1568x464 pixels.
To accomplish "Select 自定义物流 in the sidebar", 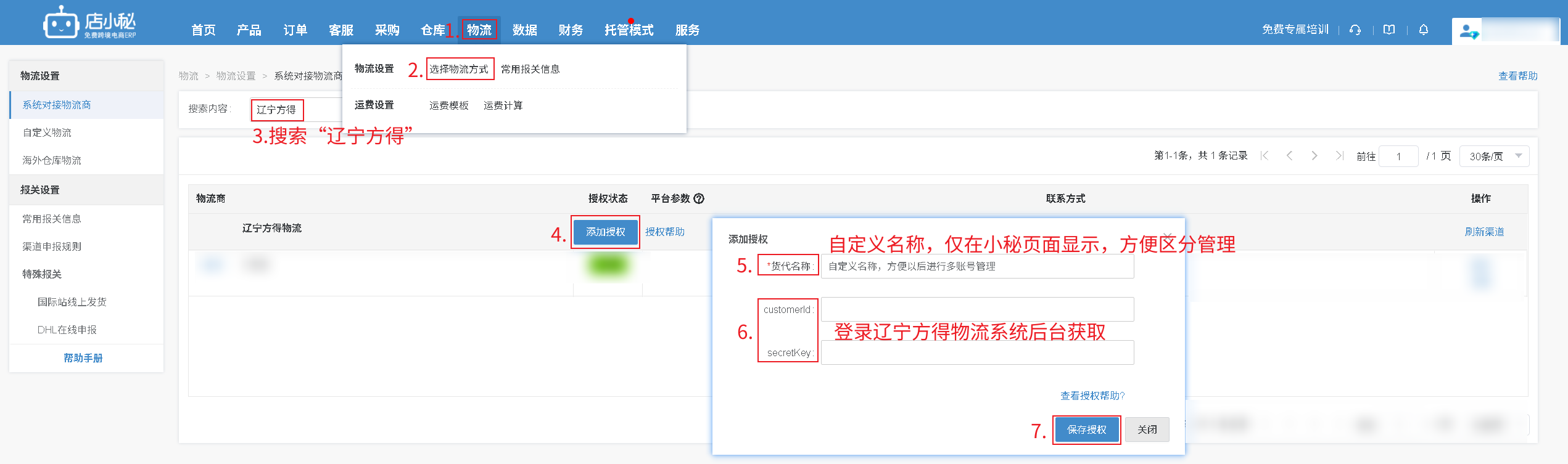I will [47, 132].
